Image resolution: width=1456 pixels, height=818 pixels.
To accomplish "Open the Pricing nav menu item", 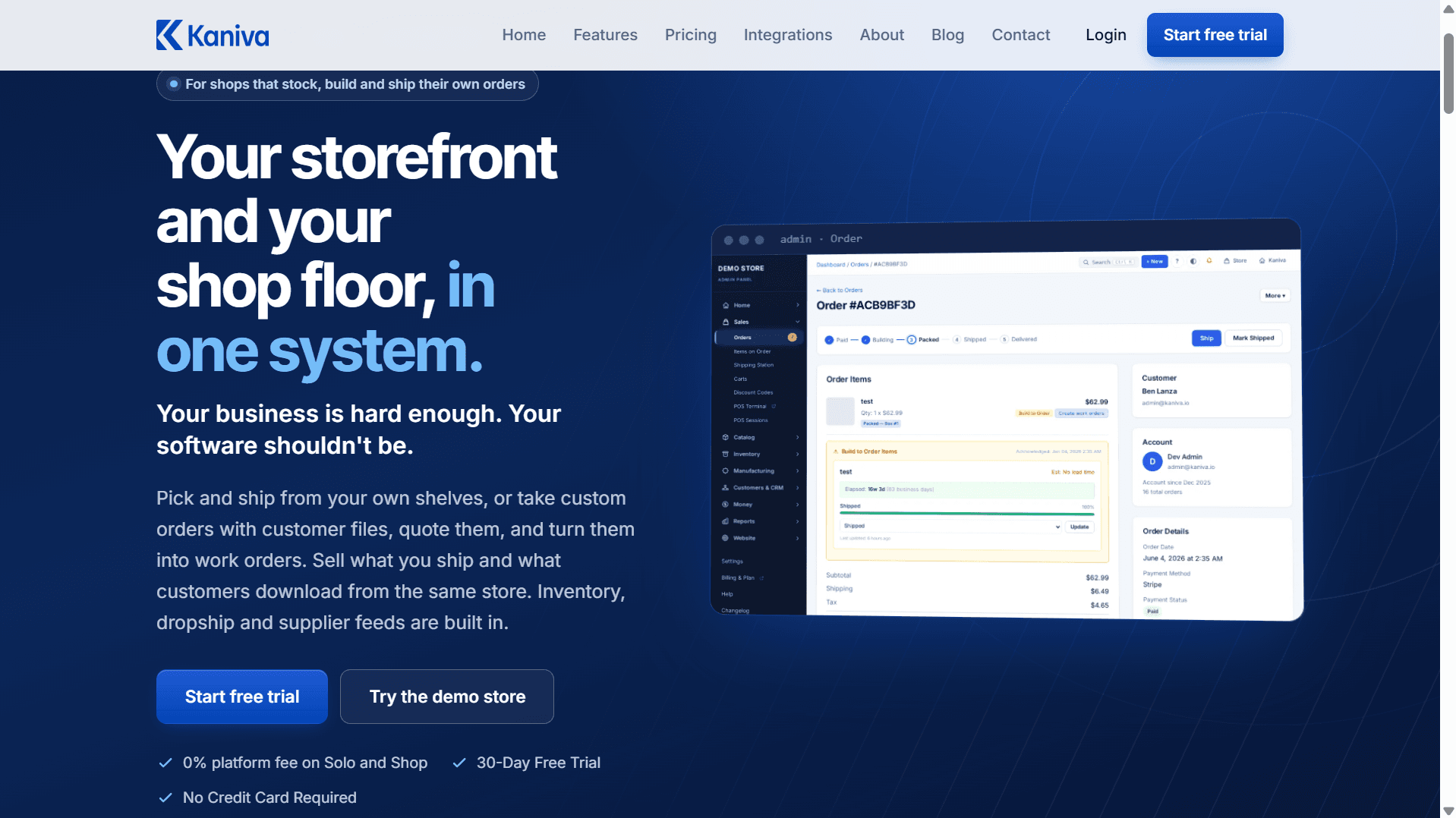I will (x=690, y=35).
